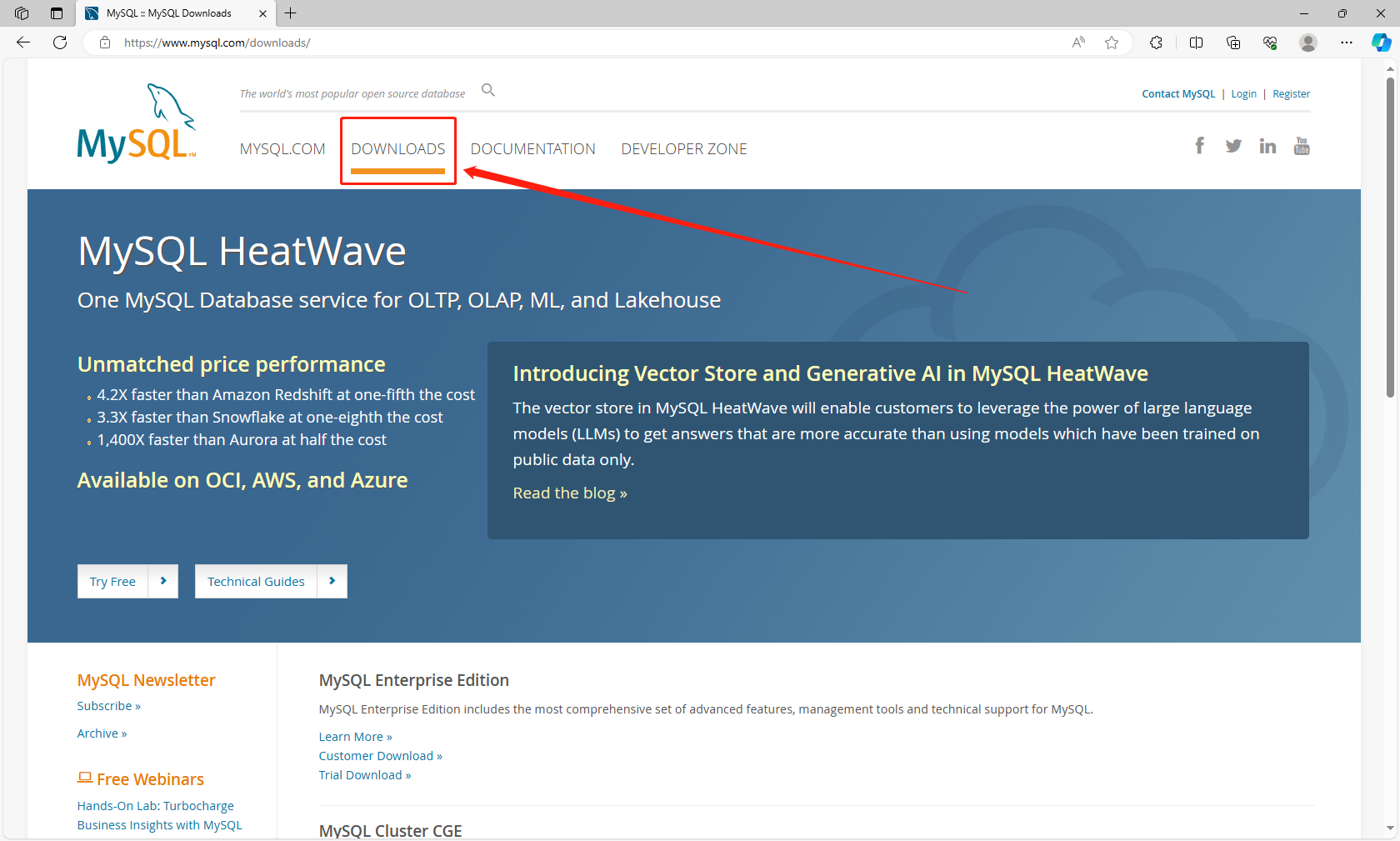1400x841 pixels.
Task: Click arrow next to Try Free
Action: click(x=163, y=581)
